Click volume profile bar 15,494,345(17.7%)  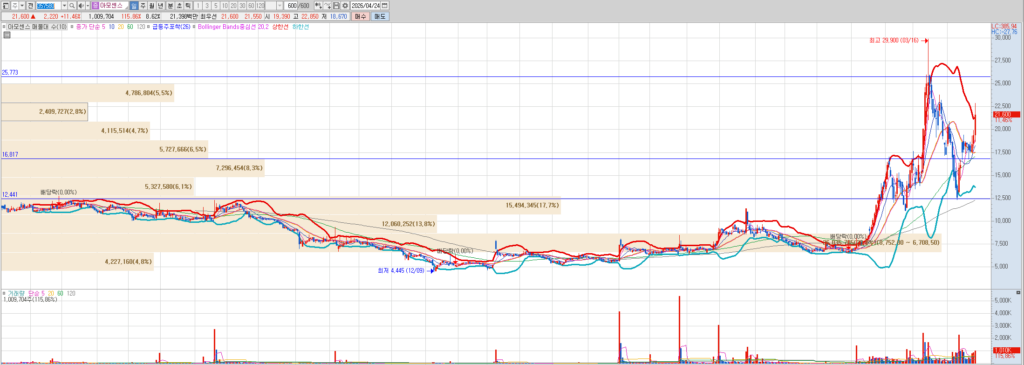(x=281, y=205)
